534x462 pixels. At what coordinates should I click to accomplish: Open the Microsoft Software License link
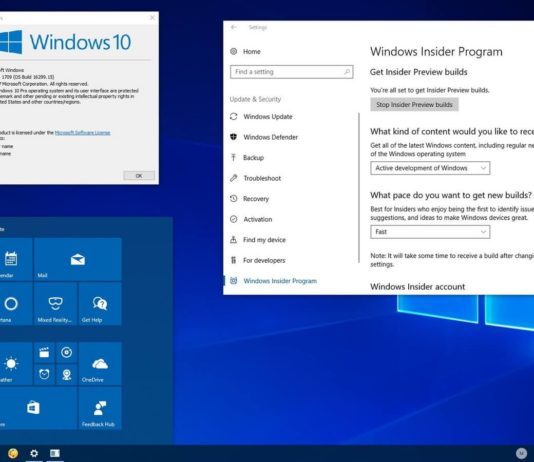(x=82, y=133)
